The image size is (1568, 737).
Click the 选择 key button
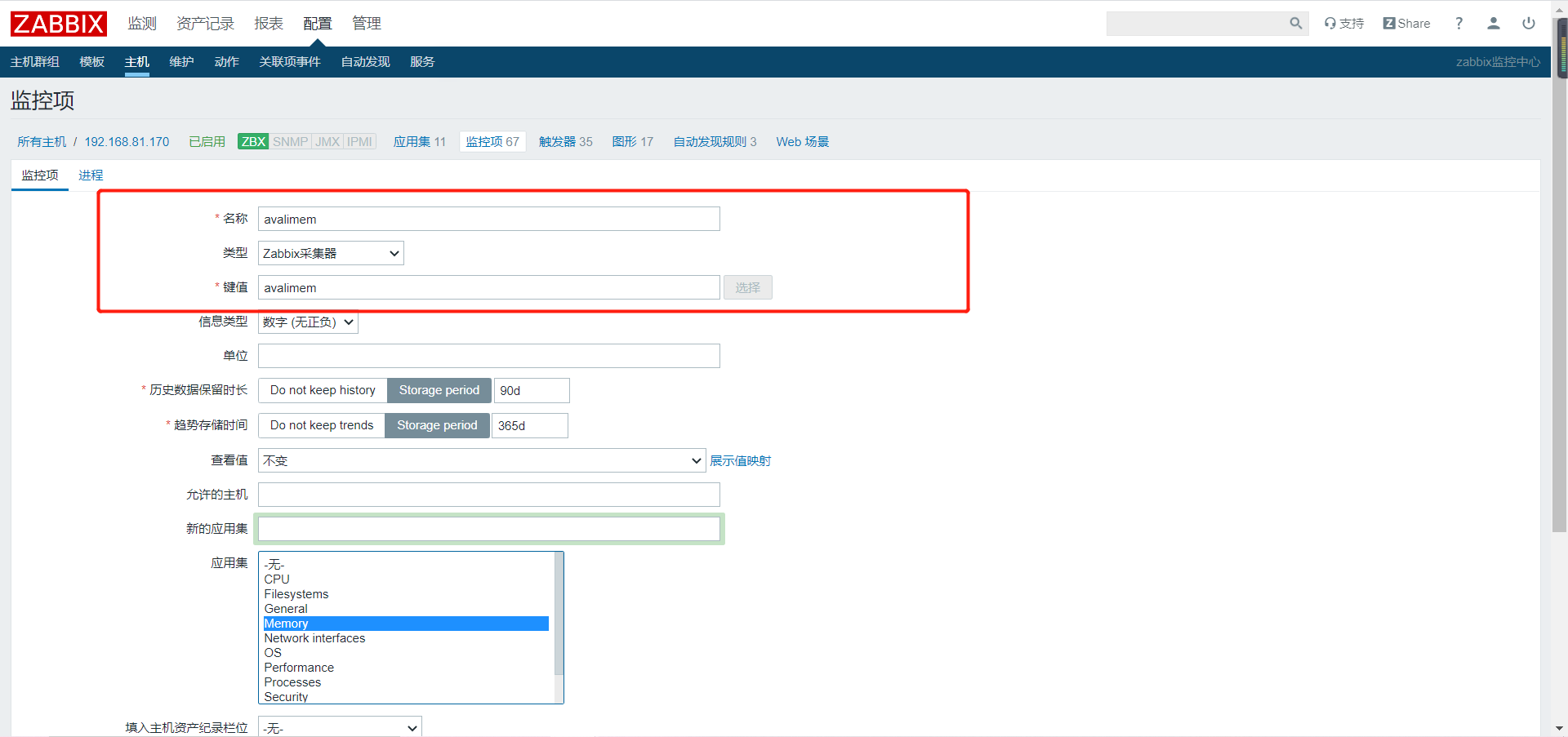click(747, 287)
